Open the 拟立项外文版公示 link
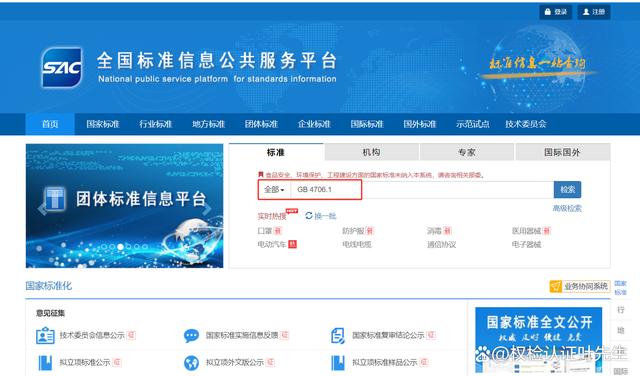This screenshot has height=376, width=640. coord(235,362)
